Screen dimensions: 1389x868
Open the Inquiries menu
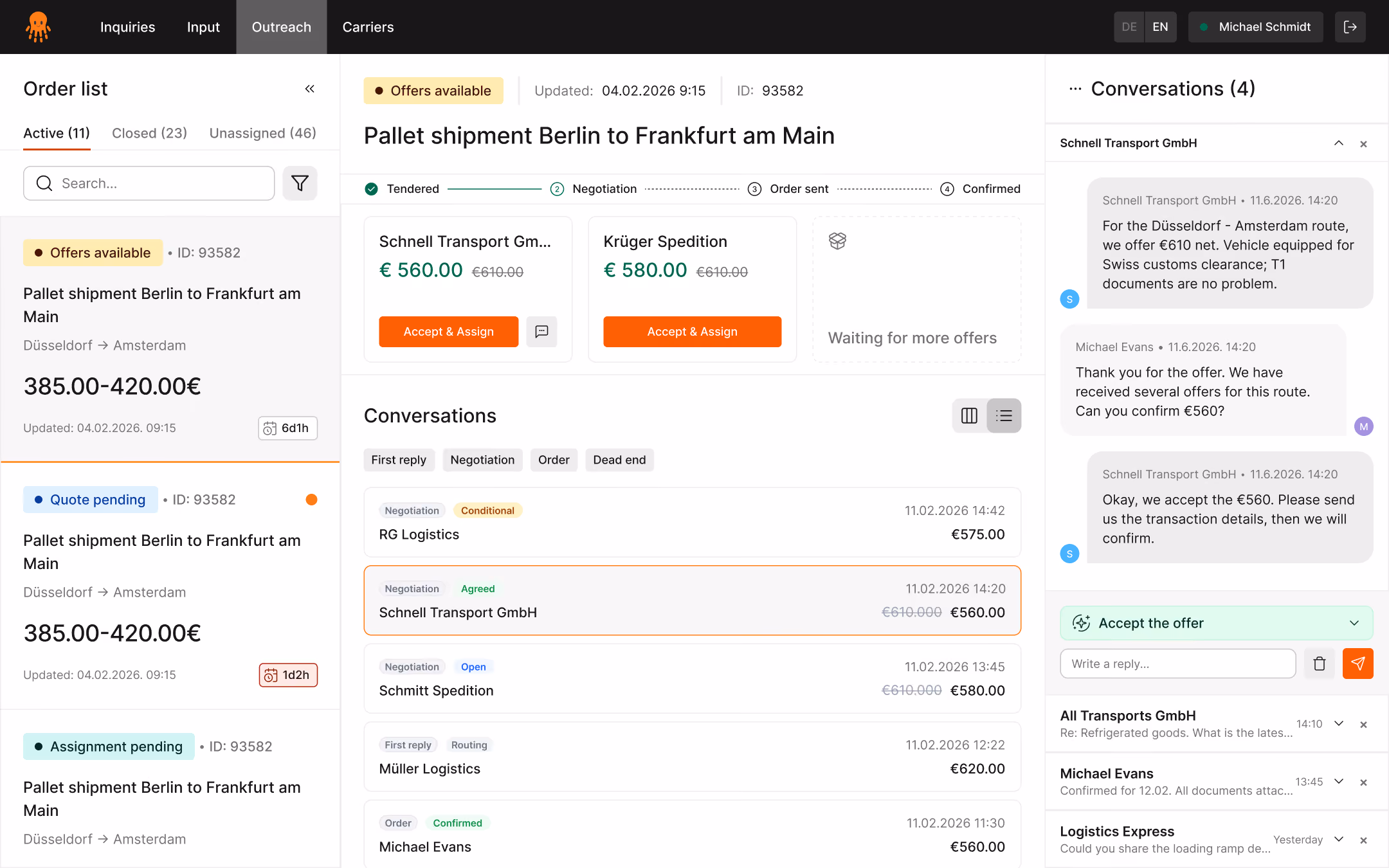pyautogui.click(x=127, y=27)
